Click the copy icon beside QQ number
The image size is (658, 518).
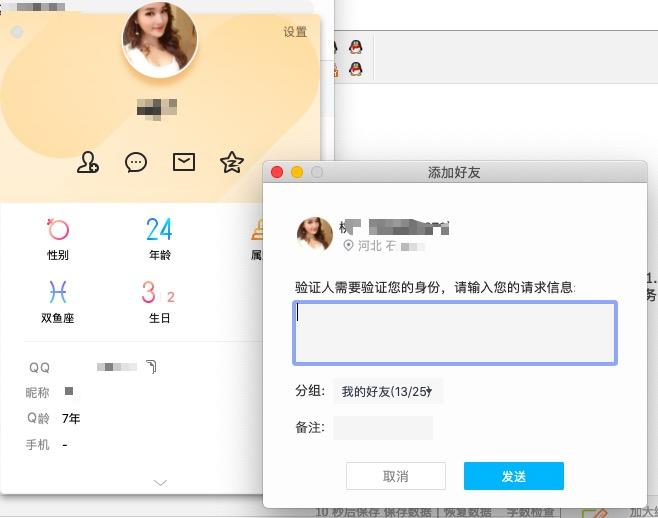(x=151, y=367)
